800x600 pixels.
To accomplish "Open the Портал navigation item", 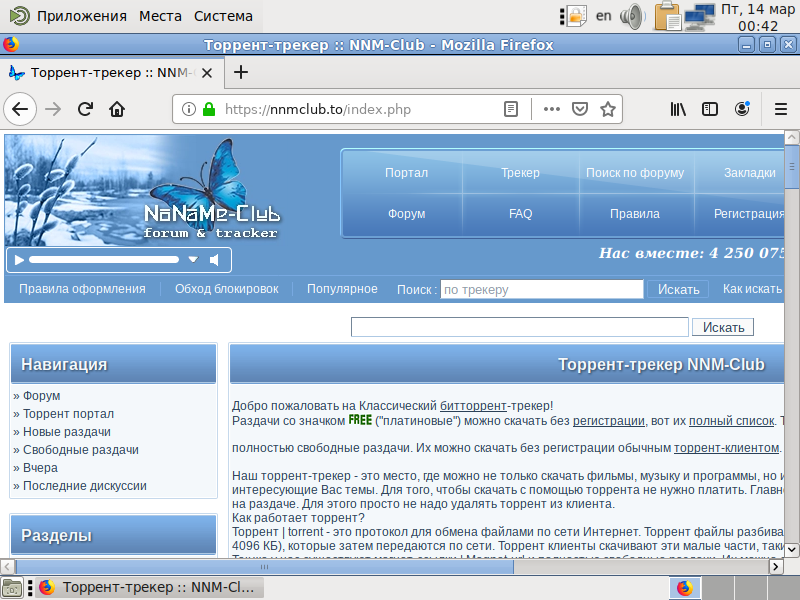I will [406, 172].
